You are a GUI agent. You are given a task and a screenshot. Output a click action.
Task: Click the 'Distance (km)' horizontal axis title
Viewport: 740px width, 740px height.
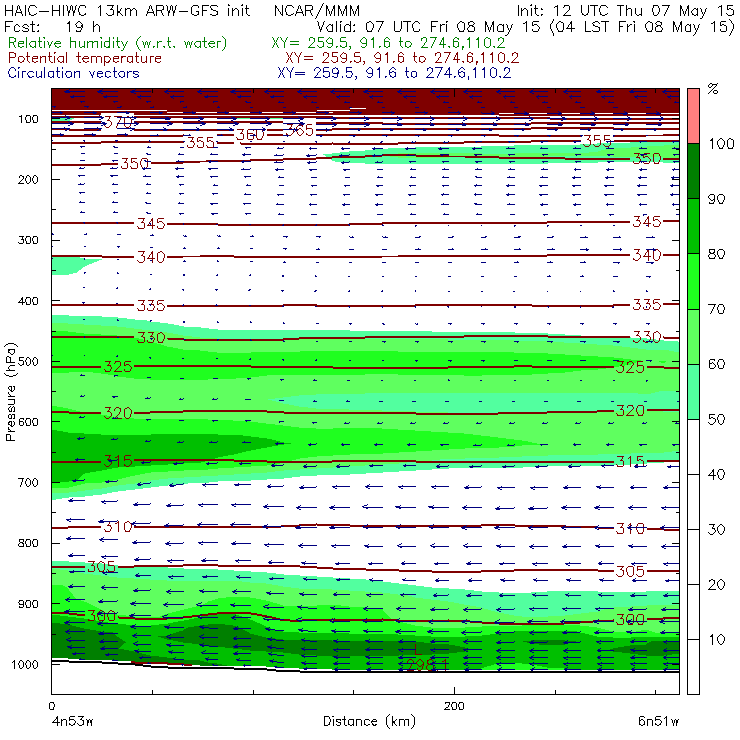tap(370, 721)
